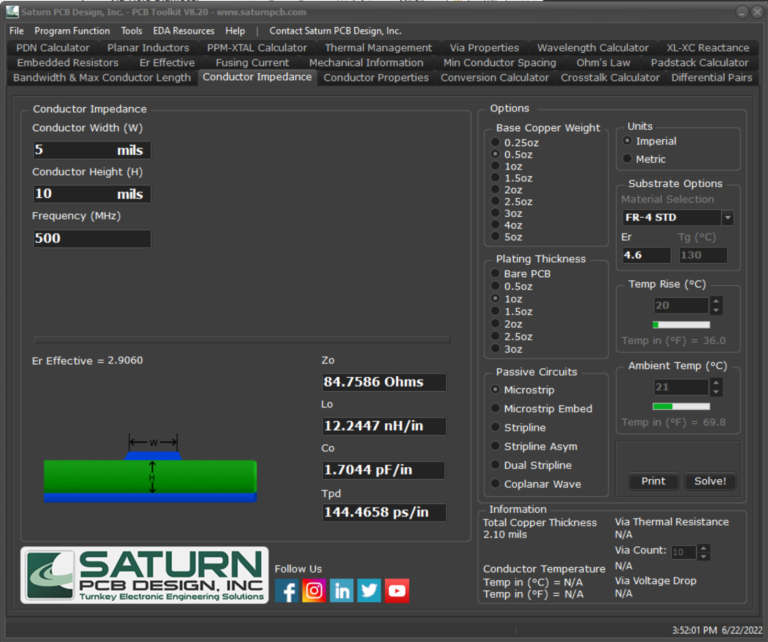This screenshot has width=768, height=642.
Task: Switch to the Differential Pairs tab
Action: coord(711,78)
